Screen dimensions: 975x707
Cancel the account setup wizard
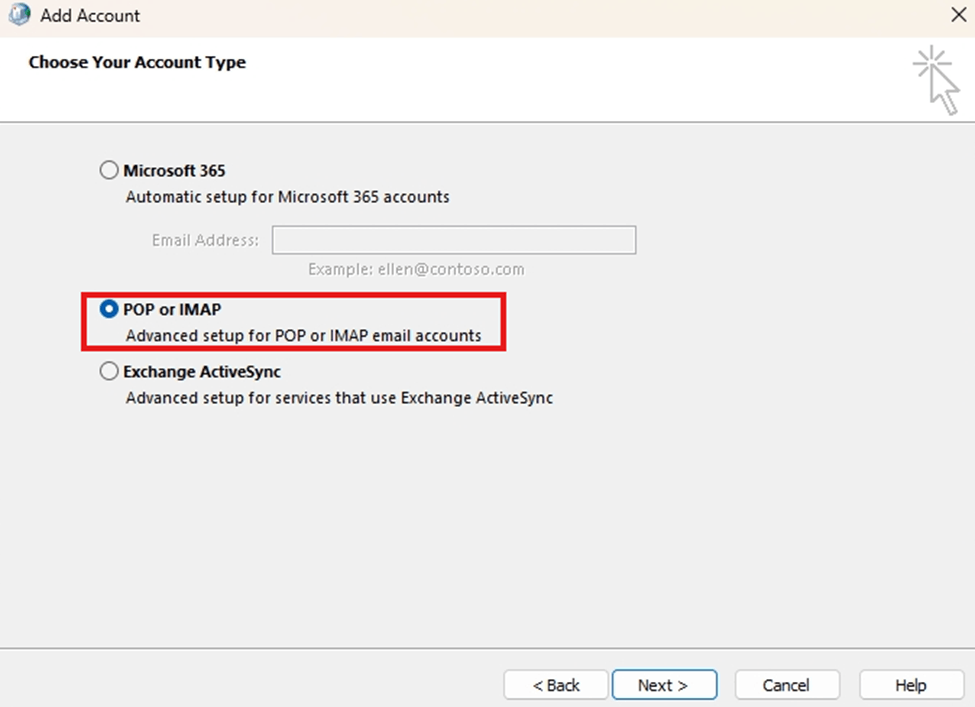point(786,685)
